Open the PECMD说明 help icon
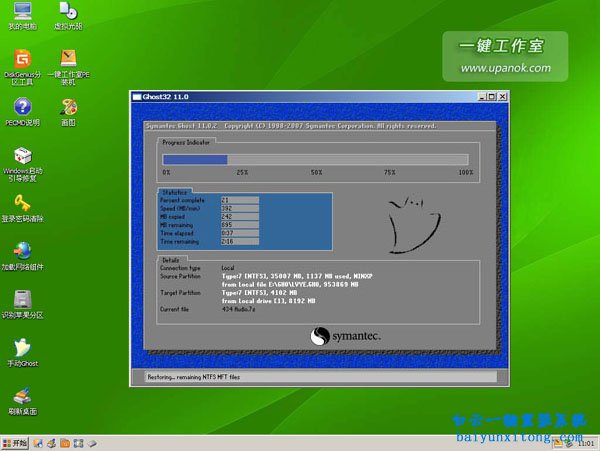 21,106
